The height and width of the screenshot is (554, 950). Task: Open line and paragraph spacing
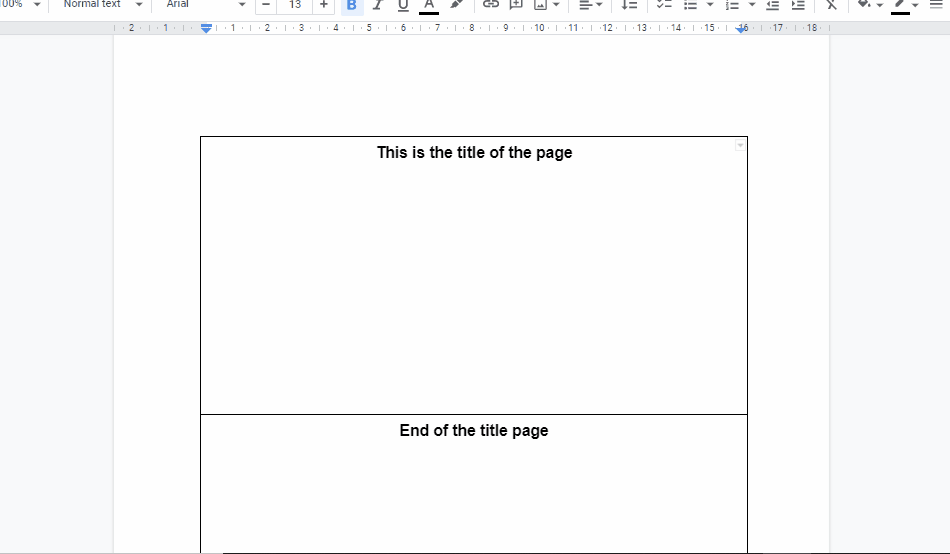pos(629,5)
